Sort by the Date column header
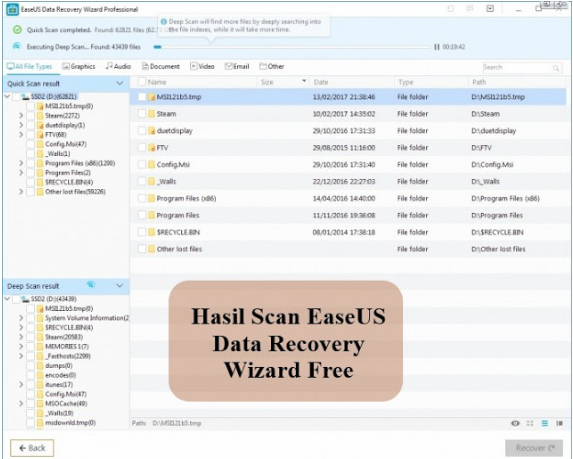The image size is (573, 459). [x=321, y=82]
